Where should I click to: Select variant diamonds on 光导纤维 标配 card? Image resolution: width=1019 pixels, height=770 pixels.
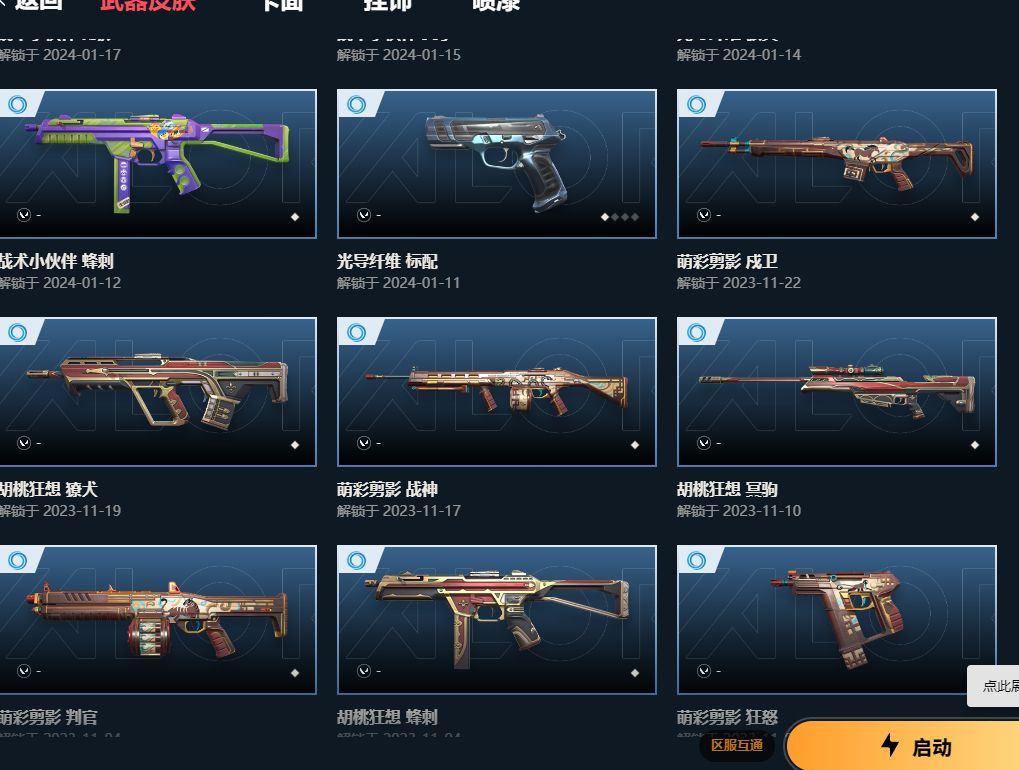(620, 216)
